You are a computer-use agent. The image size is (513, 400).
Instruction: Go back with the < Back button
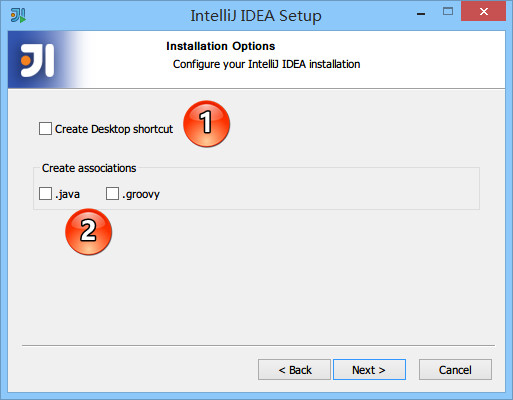pos(294,369)
